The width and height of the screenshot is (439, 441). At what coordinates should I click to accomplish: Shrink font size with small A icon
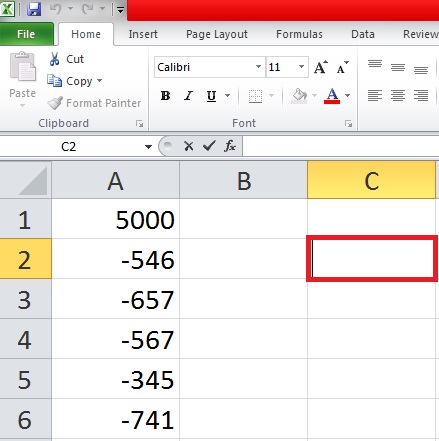[342, 67]
